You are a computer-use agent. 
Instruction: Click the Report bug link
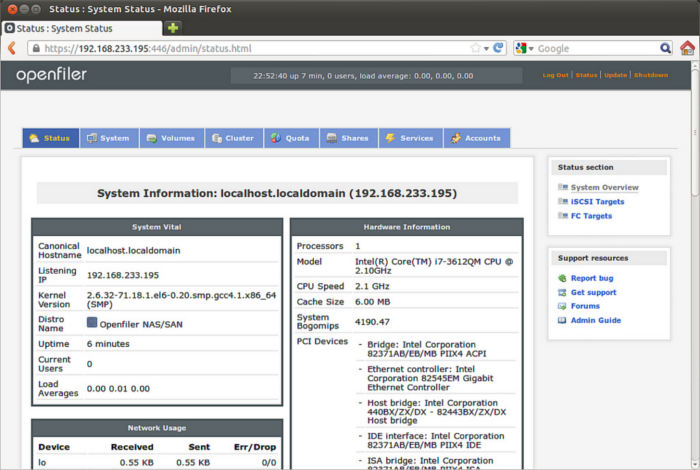coord(591,278)
